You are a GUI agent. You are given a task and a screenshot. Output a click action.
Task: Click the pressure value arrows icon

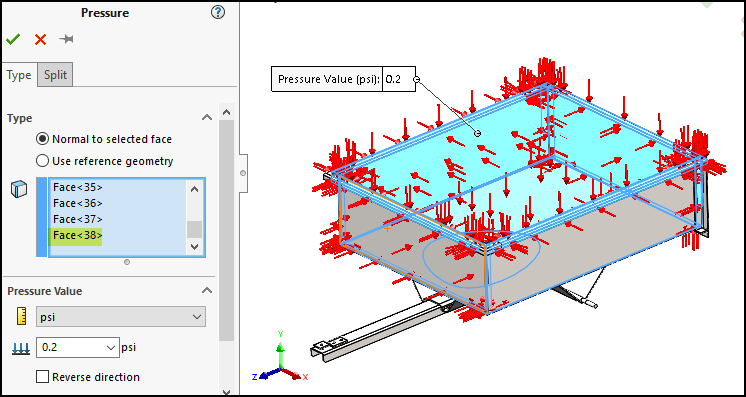click(20, 349)
